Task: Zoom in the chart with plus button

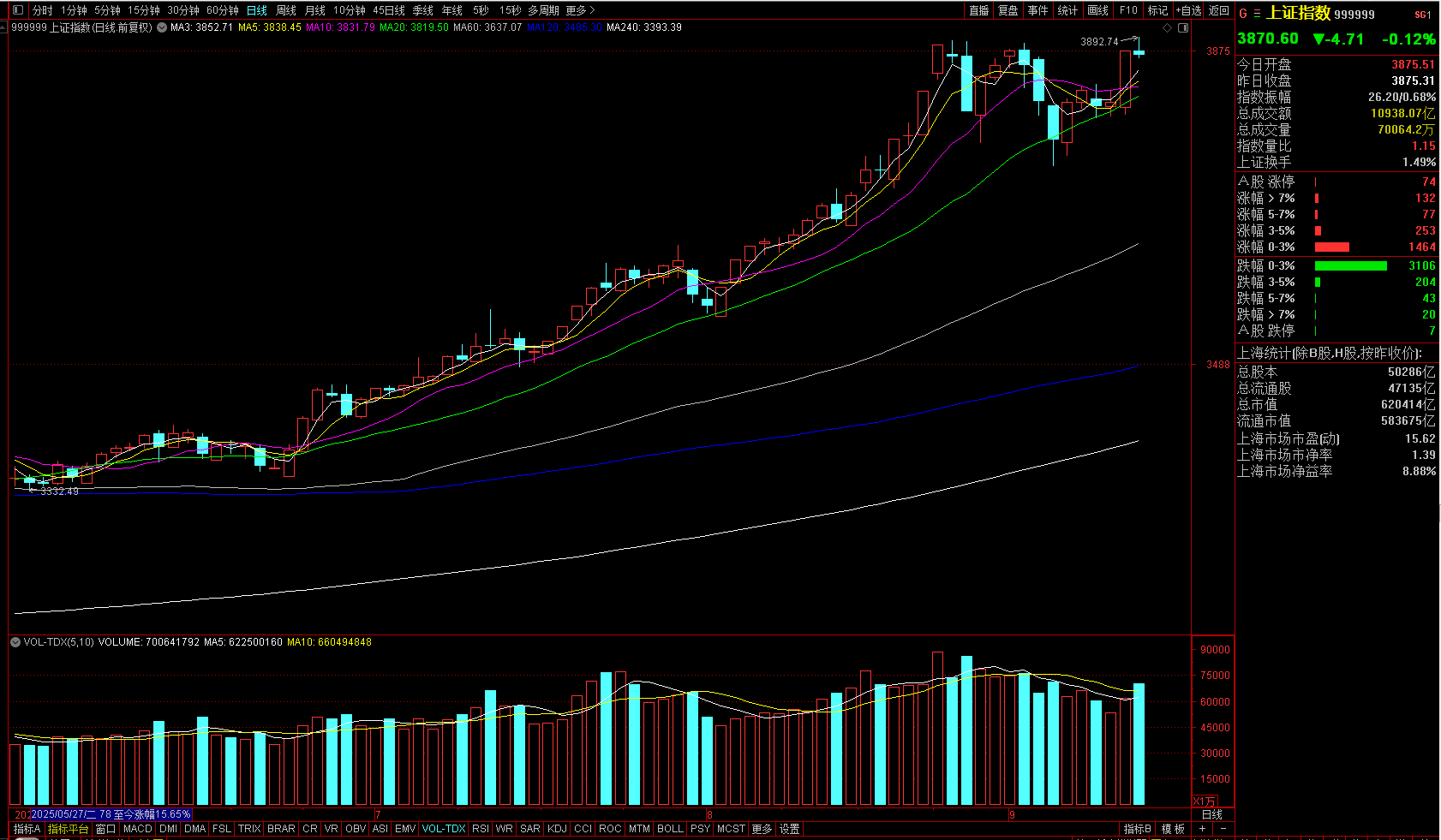Action: [x=1203, y=829]
